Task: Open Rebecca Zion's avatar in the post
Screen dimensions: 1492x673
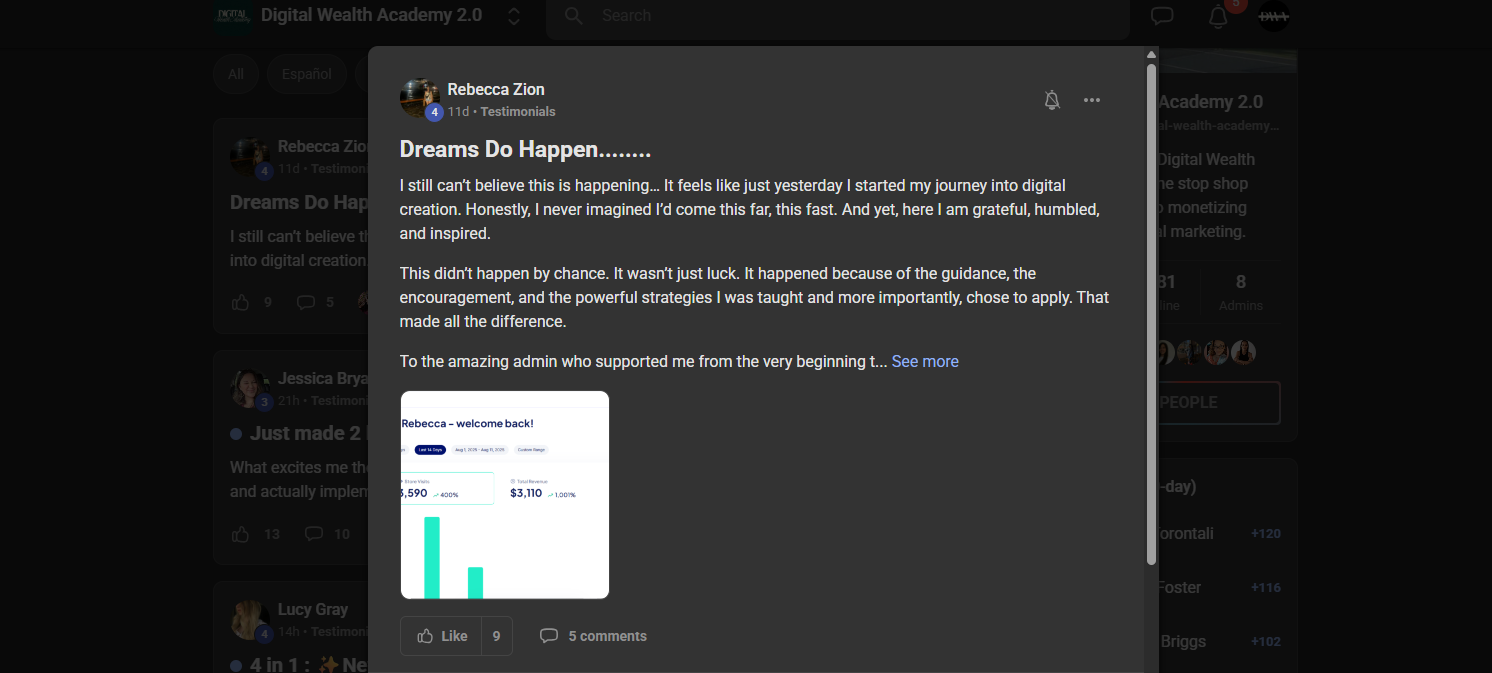Action: tap(420, 98)
